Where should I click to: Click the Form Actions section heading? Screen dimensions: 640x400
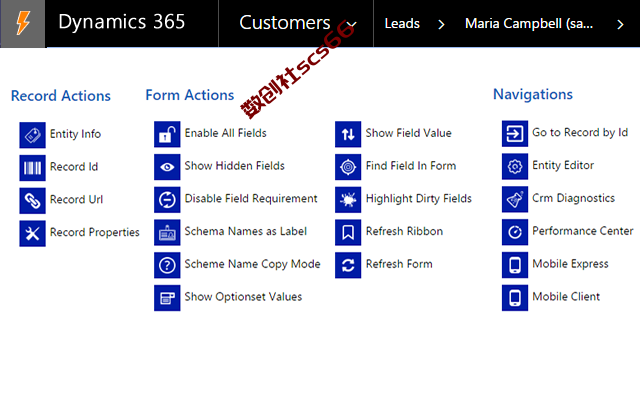(x=190, y=95)
